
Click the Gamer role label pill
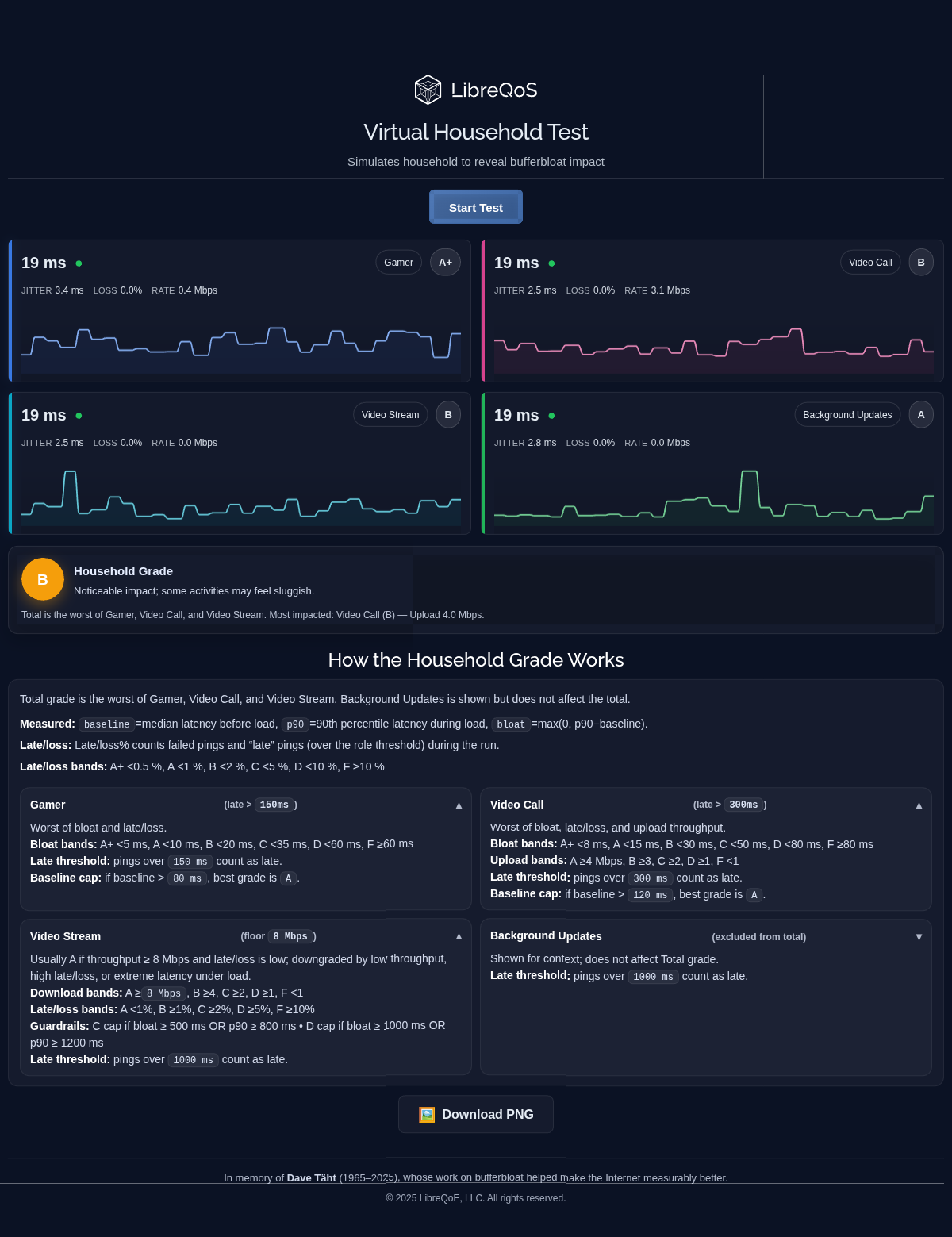click(x=398, y=262)
